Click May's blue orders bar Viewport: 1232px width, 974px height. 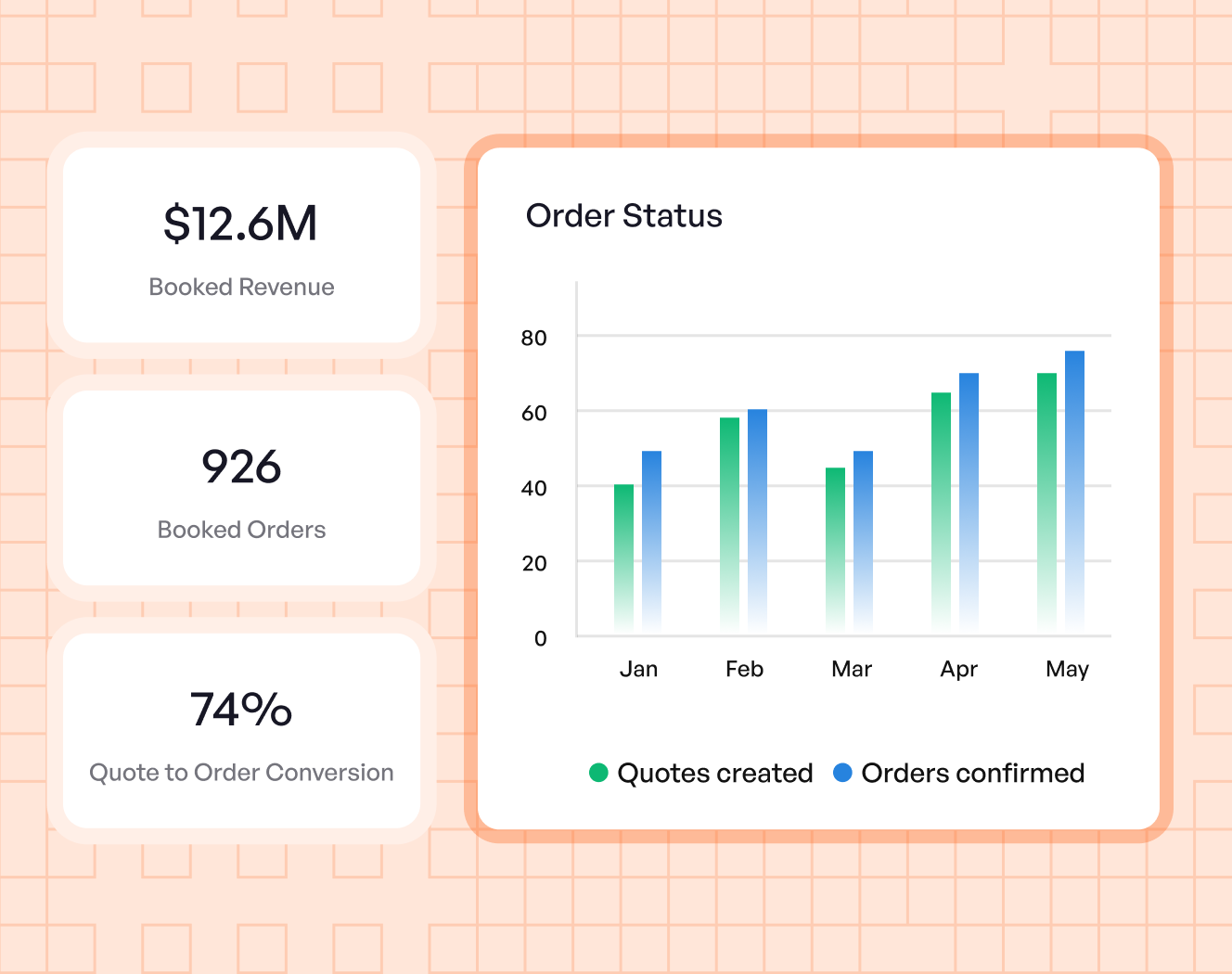click(1074, 492)
